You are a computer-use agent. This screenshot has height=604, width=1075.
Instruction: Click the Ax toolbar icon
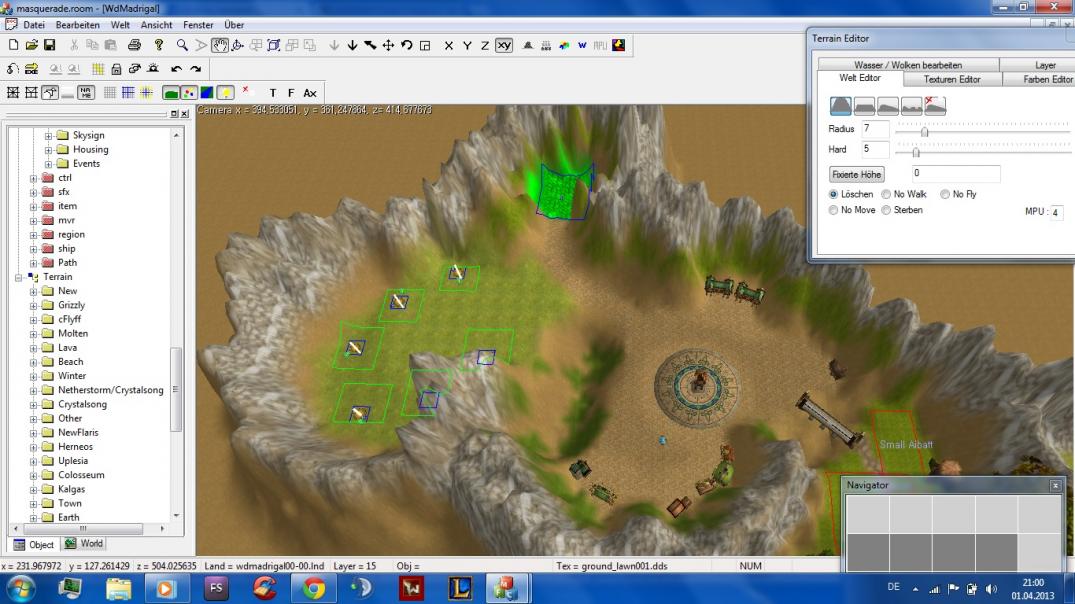coord(310,93)
